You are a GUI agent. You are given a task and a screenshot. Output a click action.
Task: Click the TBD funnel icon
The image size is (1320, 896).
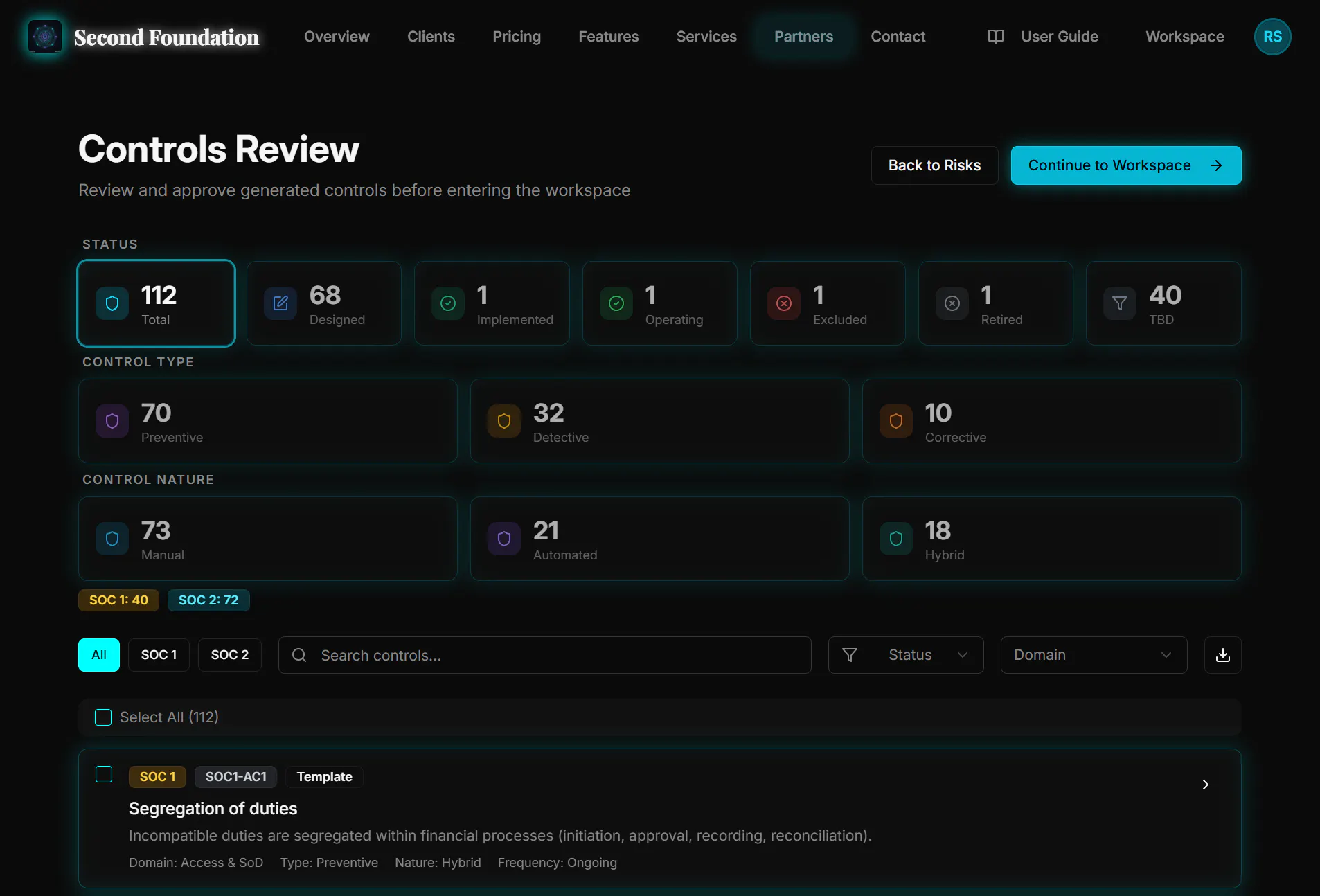tap(1120, 303)
